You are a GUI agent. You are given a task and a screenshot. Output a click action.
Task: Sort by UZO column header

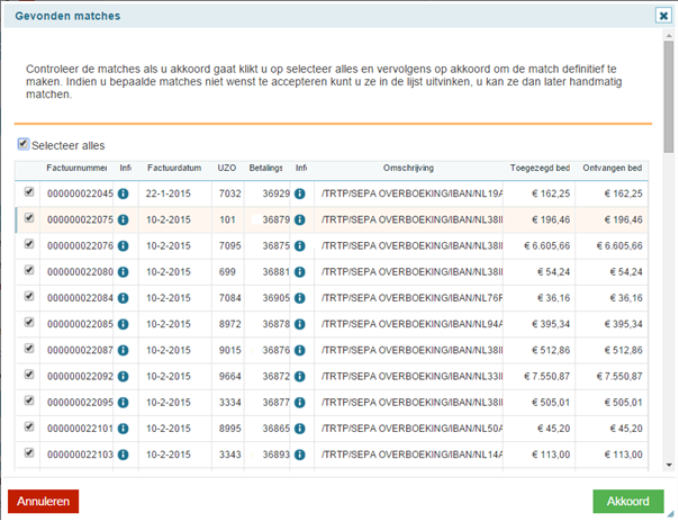pos(227,168)
